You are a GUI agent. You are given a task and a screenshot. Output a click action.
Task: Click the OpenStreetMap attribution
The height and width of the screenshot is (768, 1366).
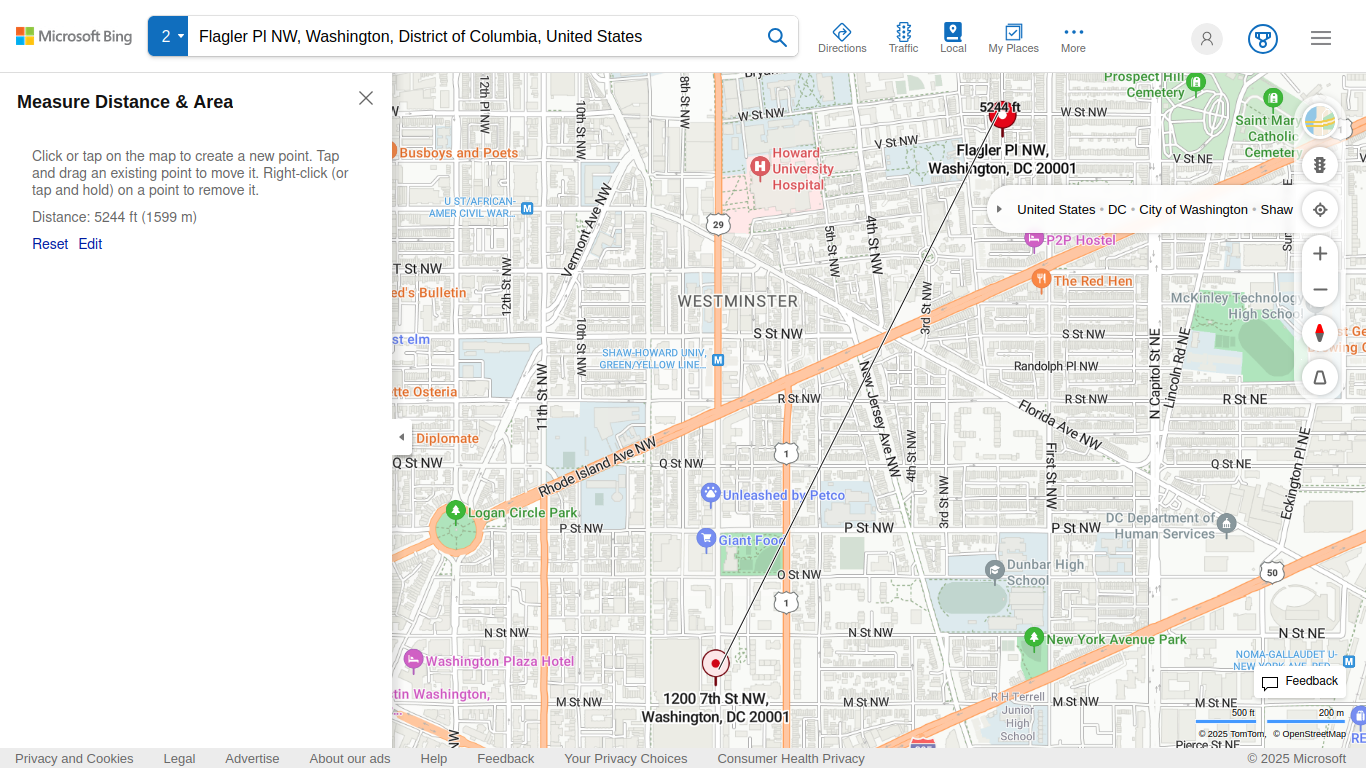[1309, 734]
